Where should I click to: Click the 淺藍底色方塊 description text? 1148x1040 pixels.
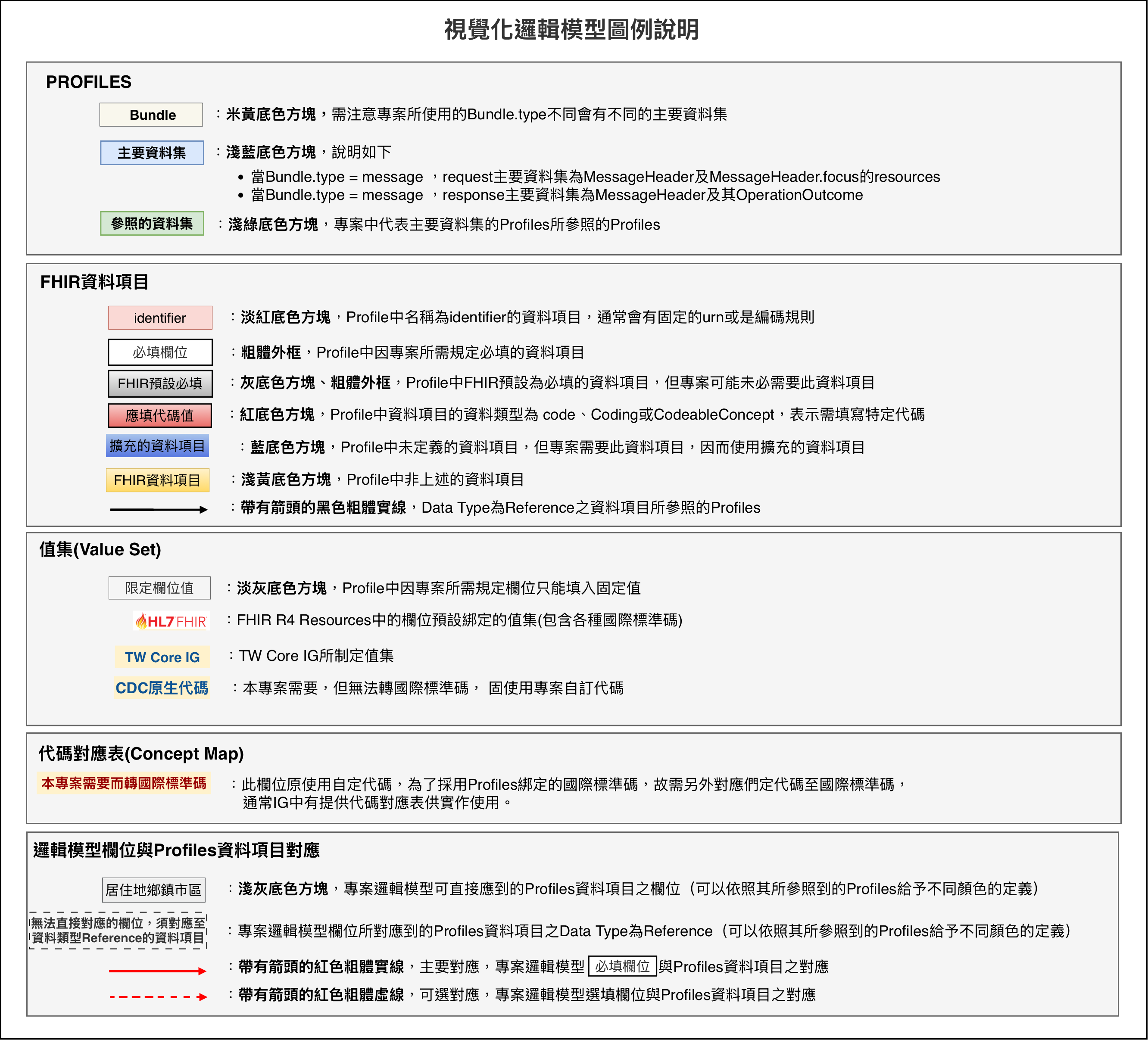coord(303,152)
